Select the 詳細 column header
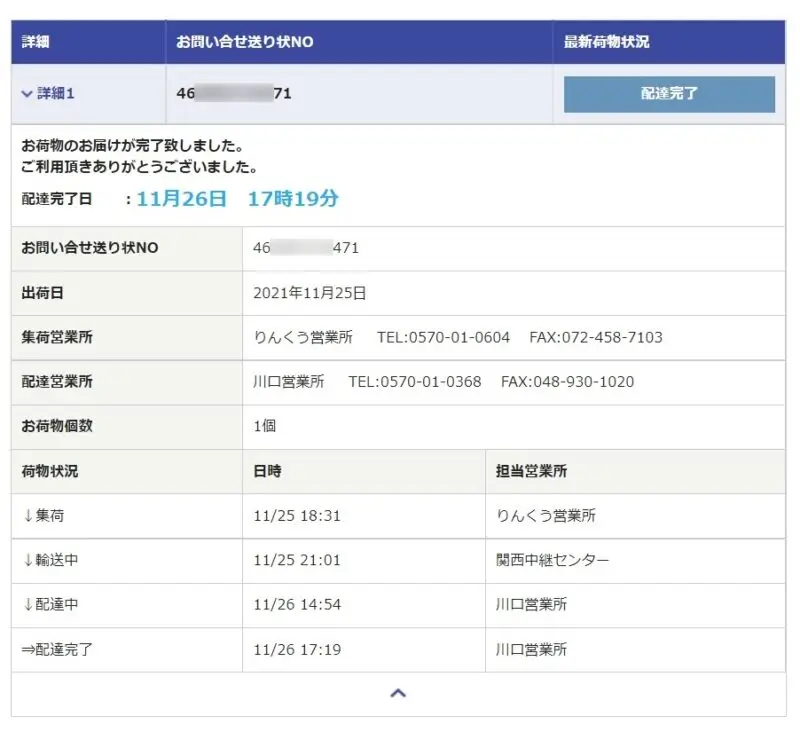Screen dimensions: 800x732 (36, 42)
